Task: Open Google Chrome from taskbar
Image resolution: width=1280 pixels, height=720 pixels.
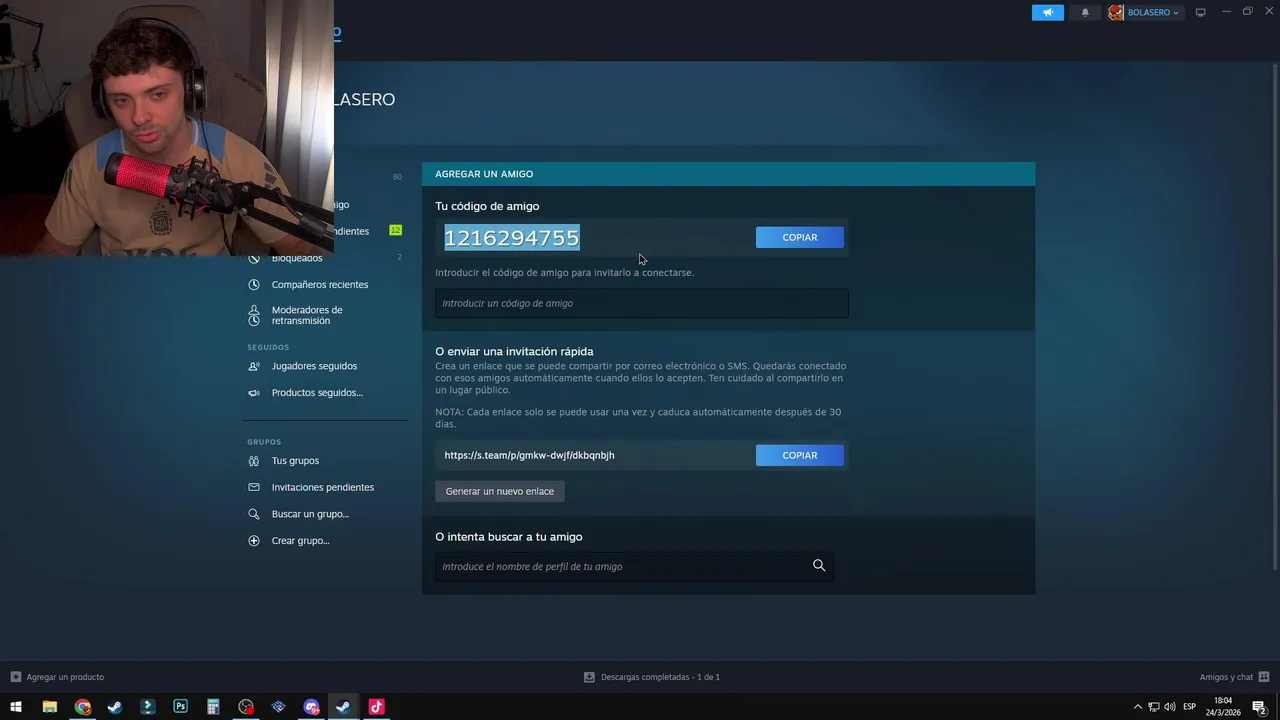Action: (x=82, y=707)
